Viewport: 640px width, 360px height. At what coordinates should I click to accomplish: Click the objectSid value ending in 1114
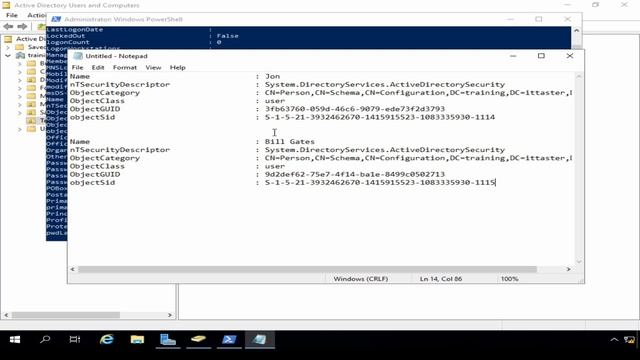(x=380, y=117)
